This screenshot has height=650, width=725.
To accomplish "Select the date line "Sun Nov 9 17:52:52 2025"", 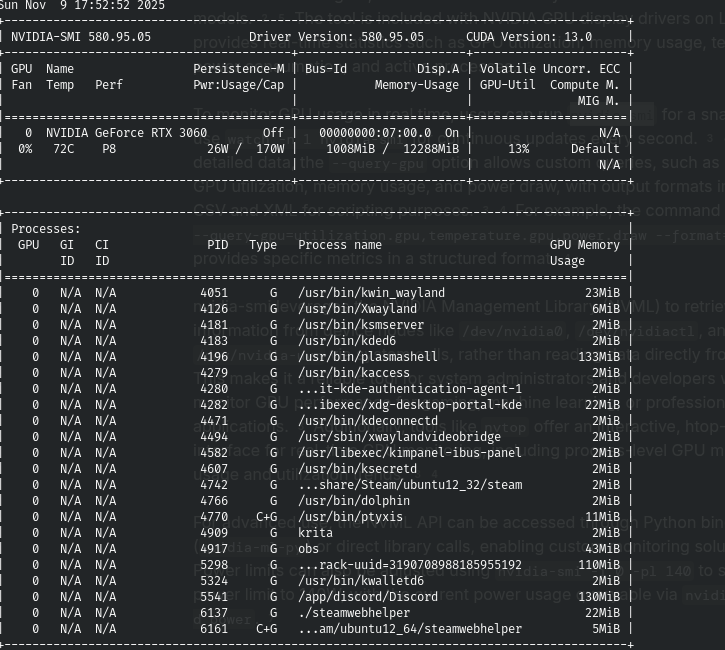I will tap(82, 5).
